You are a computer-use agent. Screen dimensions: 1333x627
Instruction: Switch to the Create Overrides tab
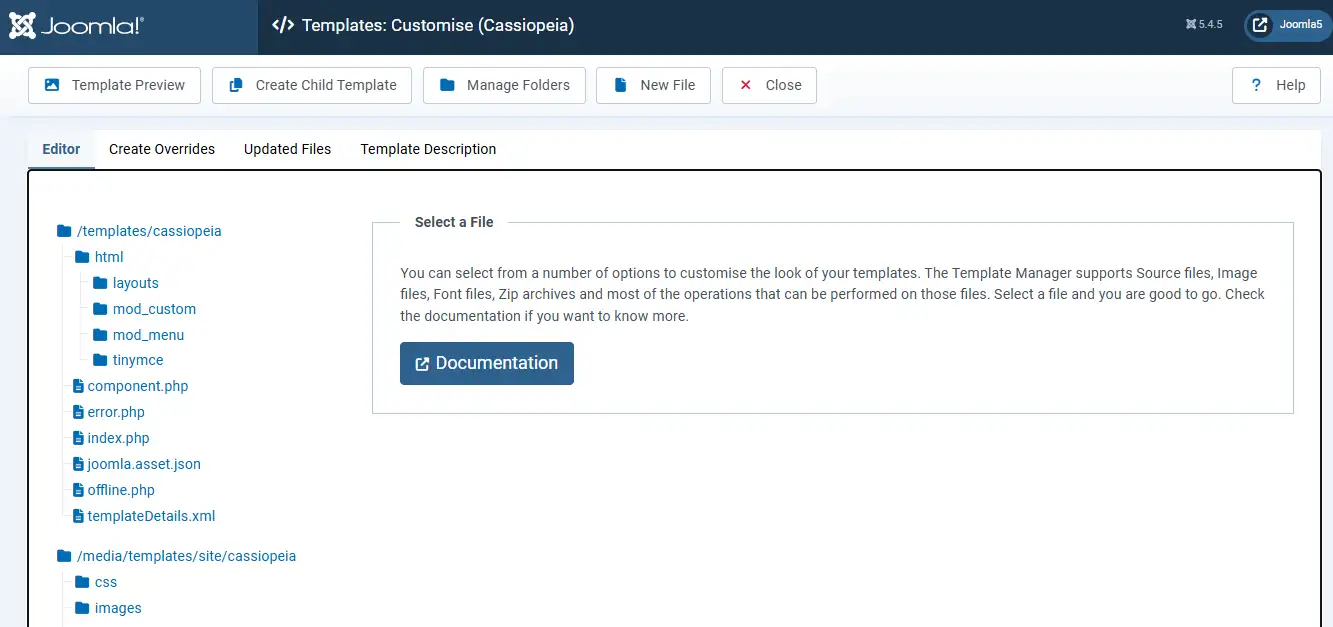click(x=162, y=149)
